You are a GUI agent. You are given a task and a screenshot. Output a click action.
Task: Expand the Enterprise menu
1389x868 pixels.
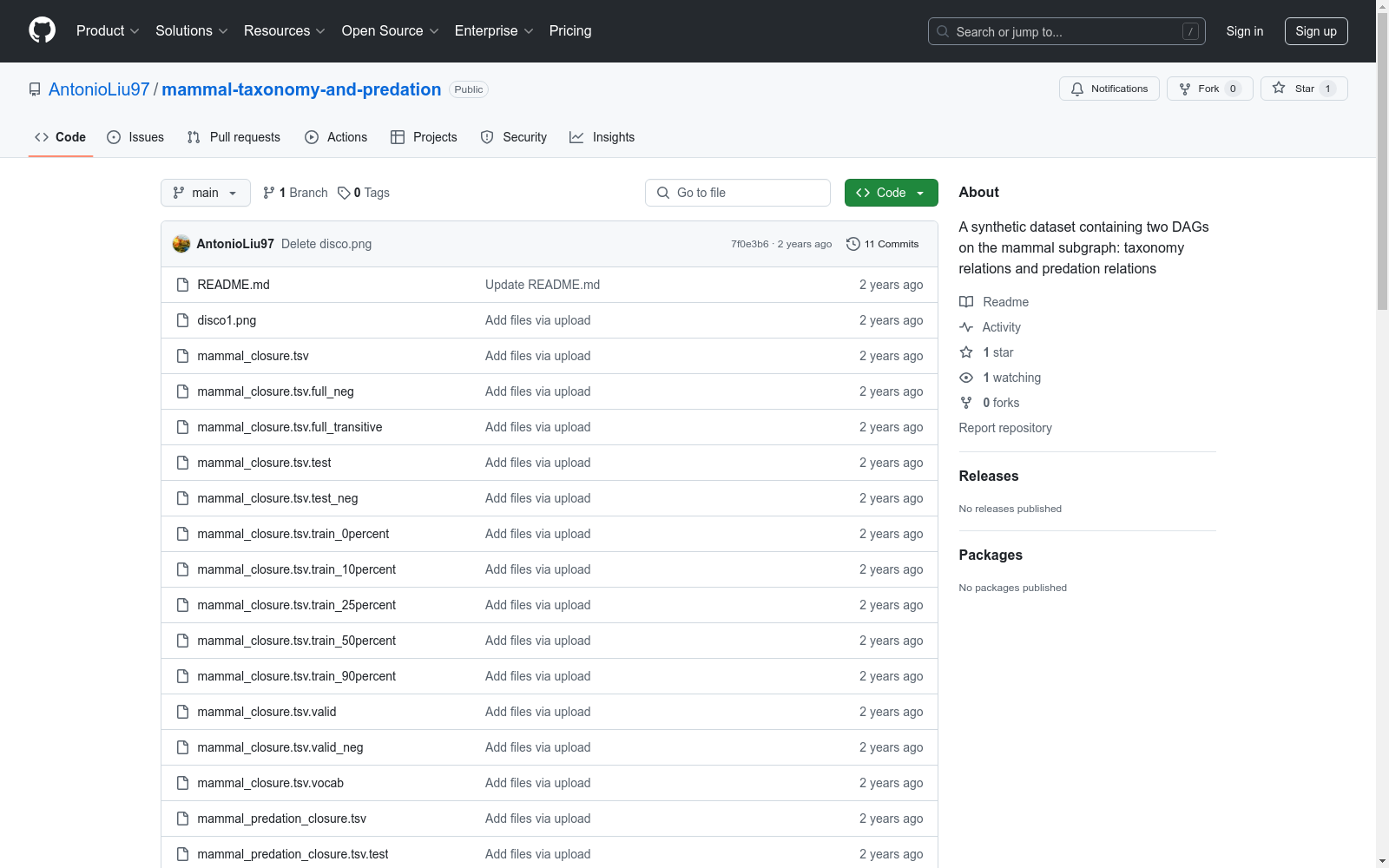click(494, 31)
